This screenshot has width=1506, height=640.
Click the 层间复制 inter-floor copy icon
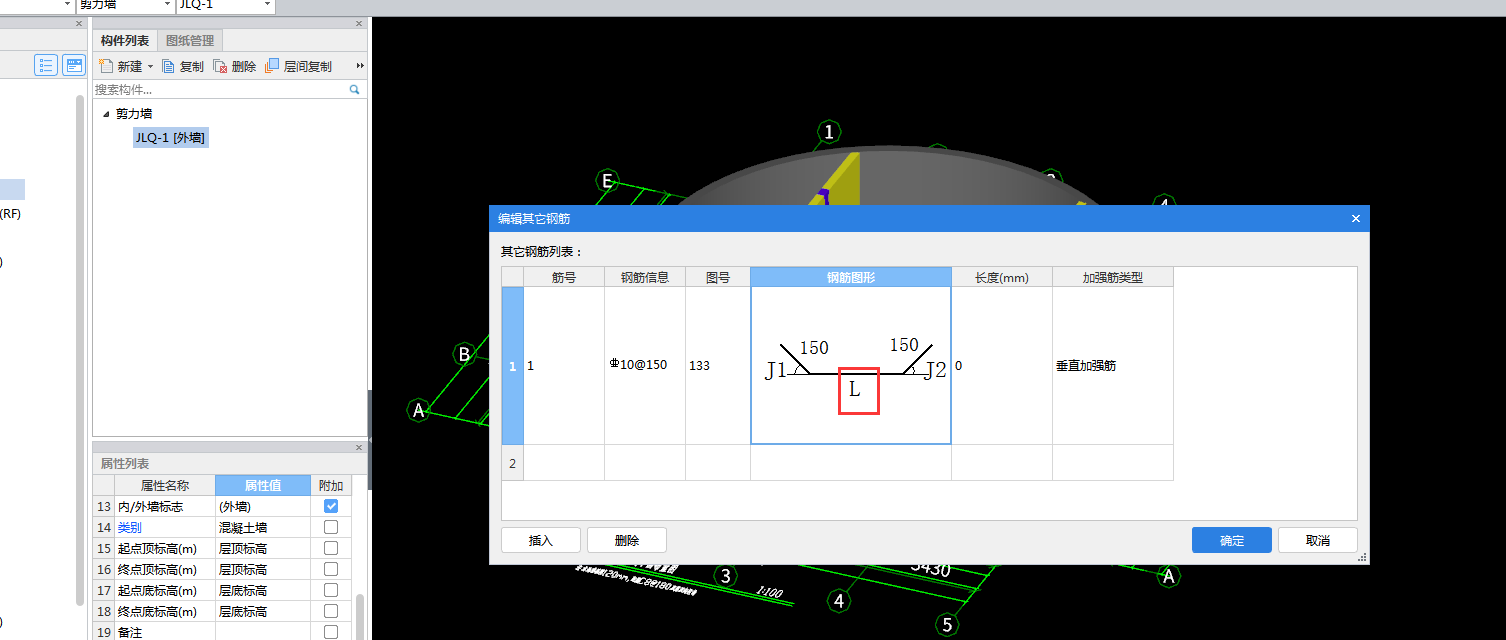272,66
